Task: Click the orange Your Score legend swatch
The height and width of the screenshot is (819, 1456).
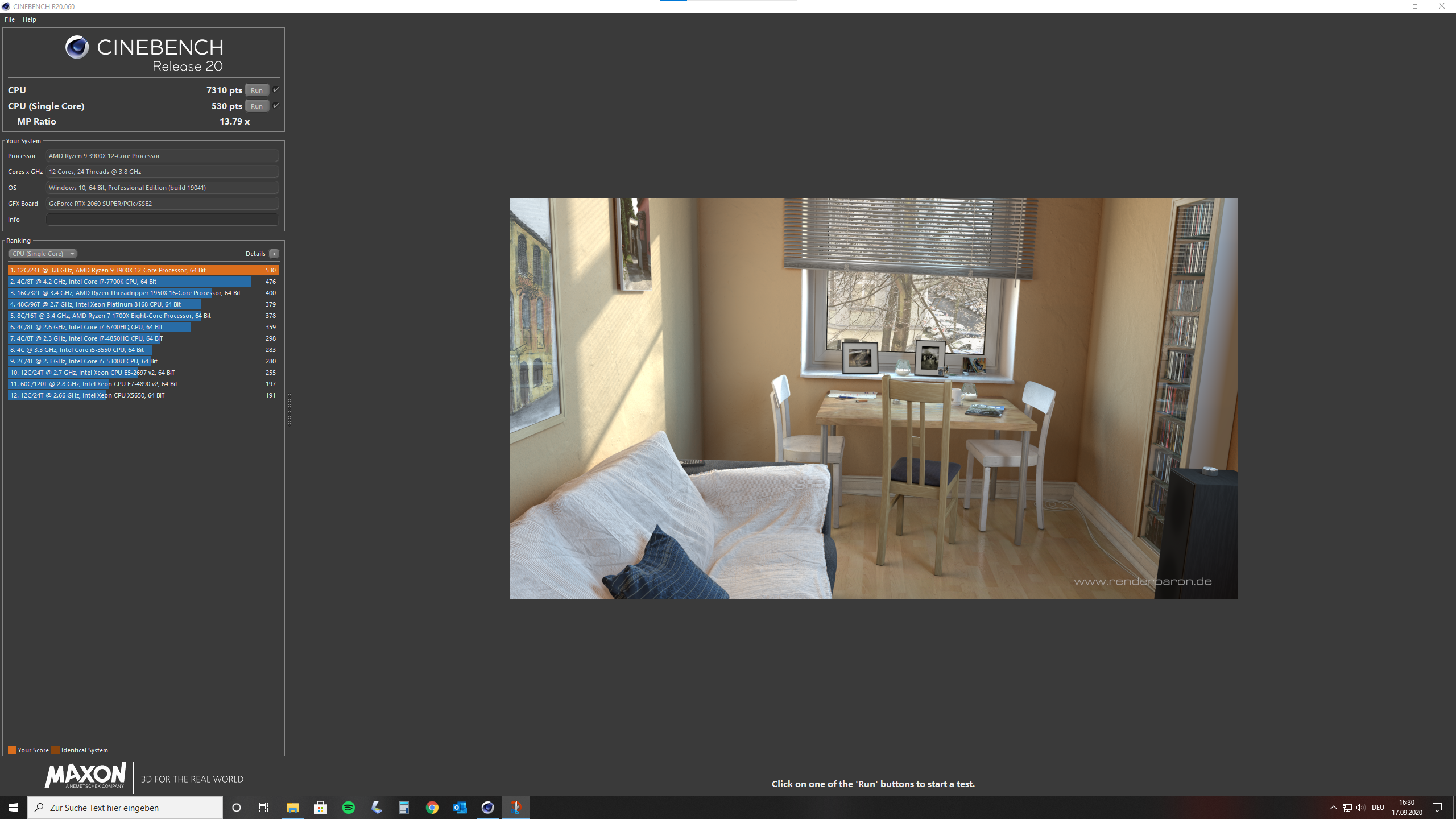Action: 11,750
